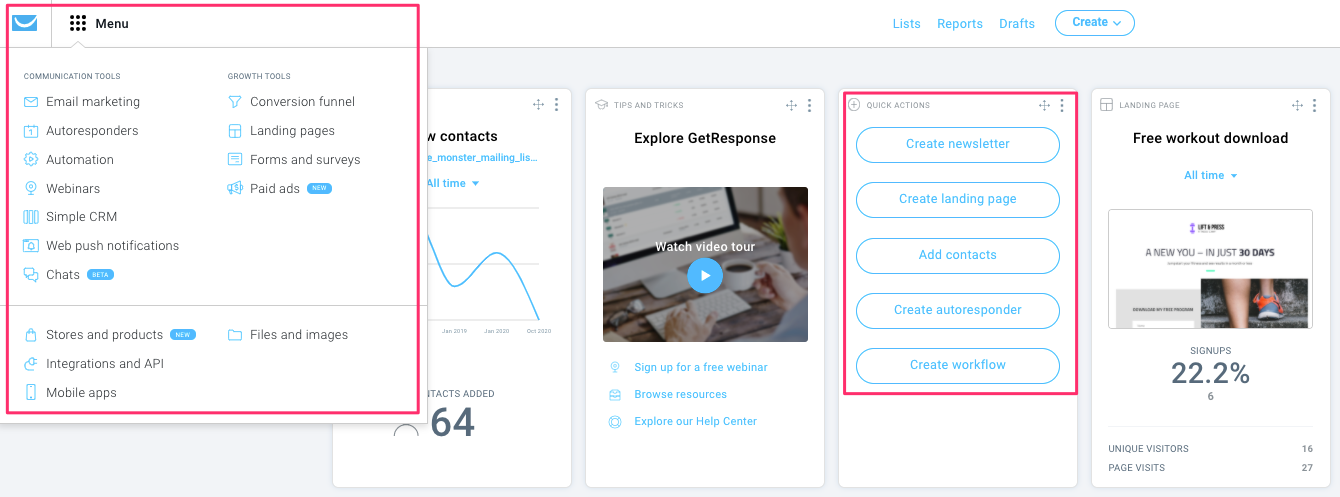Click the Conversion funnel icon
This screenshot has height=497, width=1340.
point(235,102)
